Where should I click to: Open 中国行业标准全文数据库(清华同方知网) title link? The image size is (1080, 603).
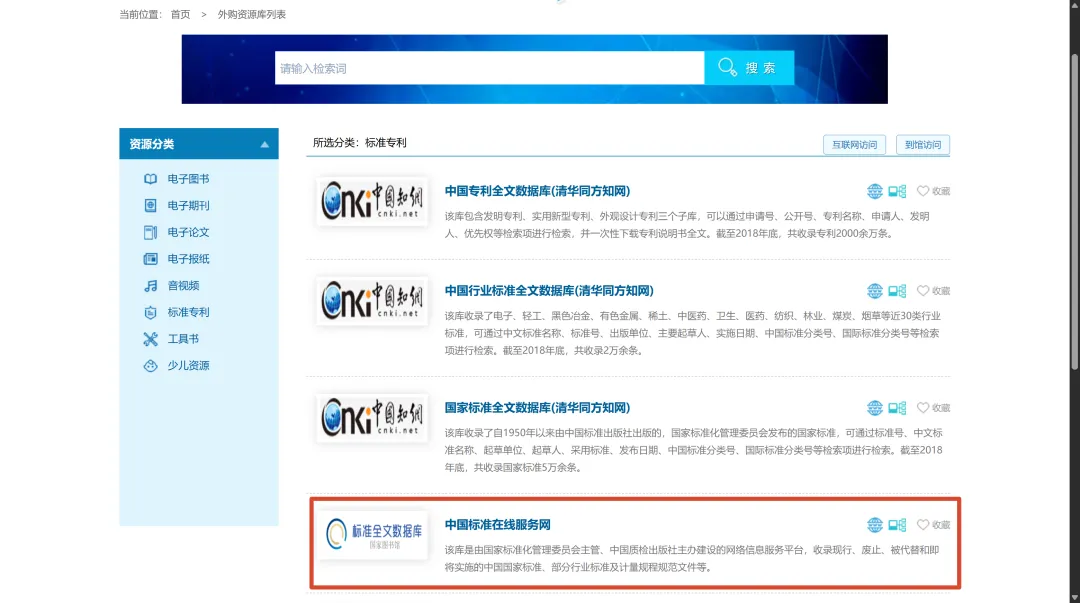pyautogui.click(x=549, y=291)
